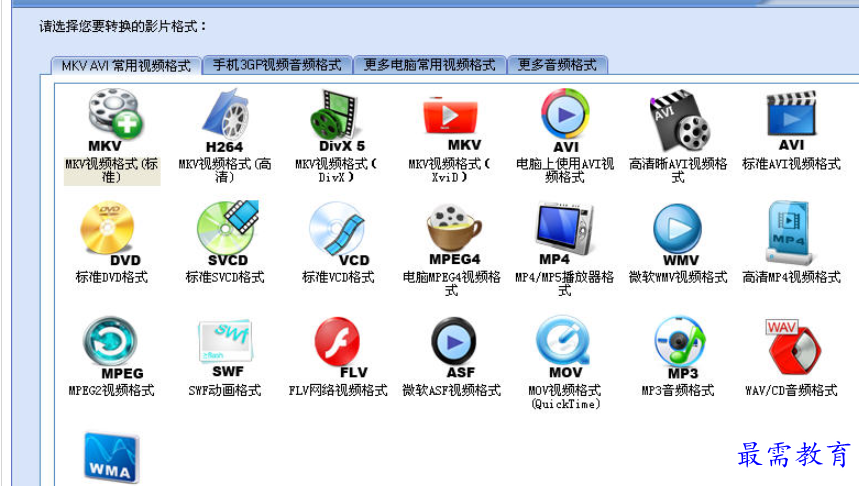
Task: Choose the red FLV Flash icon
Action: point(340,348)
